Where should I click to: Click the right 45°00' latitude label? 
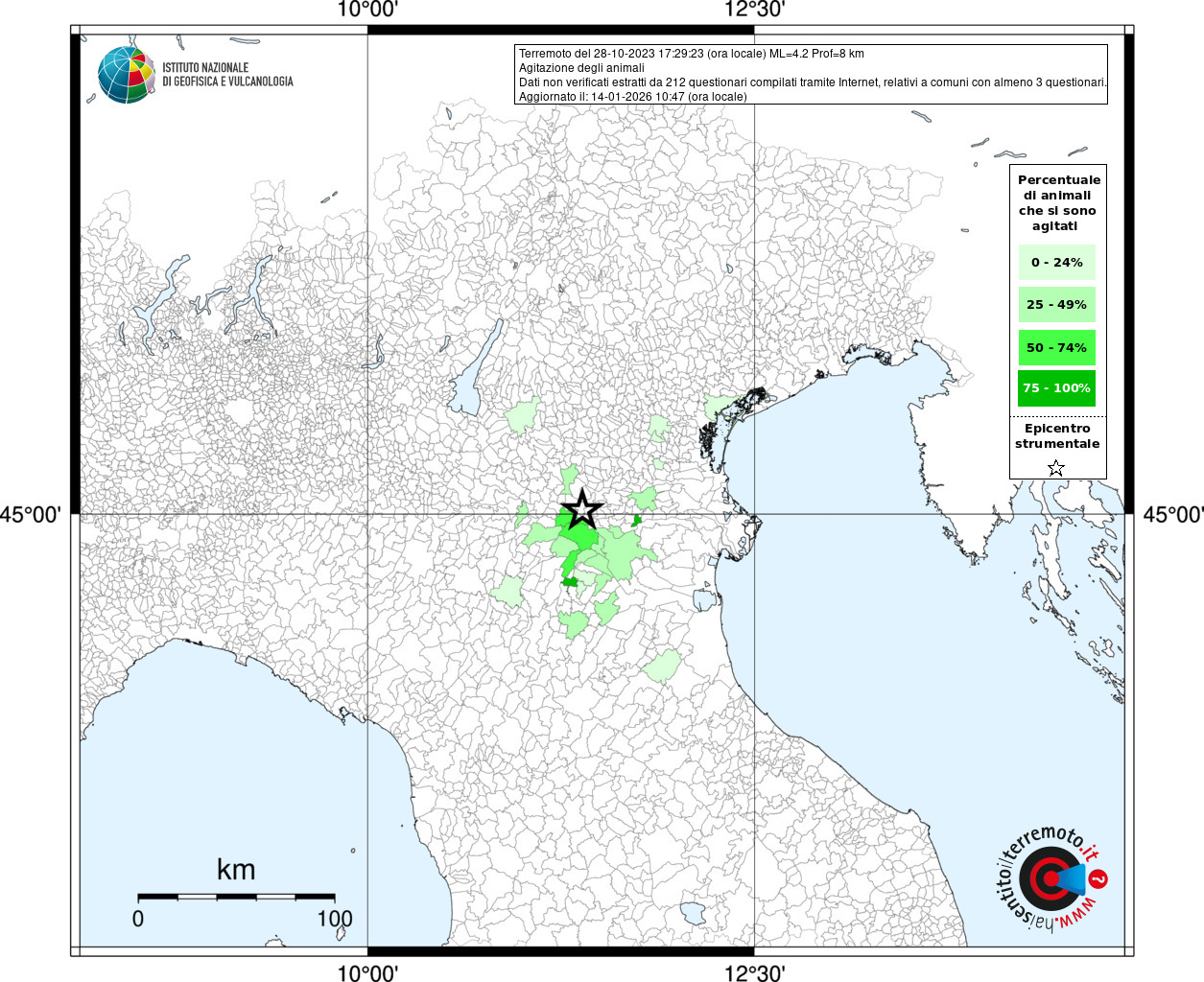pos(1172,515)
